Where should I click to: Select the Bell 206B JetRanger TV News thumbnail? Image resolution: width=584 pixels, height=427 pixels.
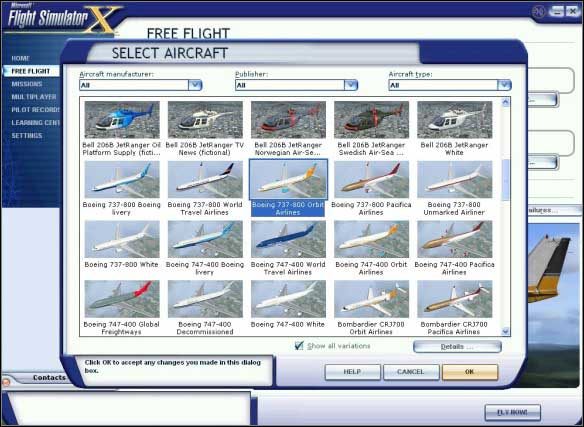tap(205, 120)
